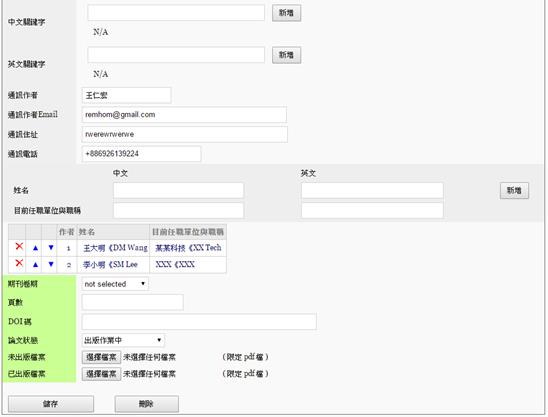Move author 王大明 down with blue arrow
This screenshot has height=417, width=548.
point(51,247)
